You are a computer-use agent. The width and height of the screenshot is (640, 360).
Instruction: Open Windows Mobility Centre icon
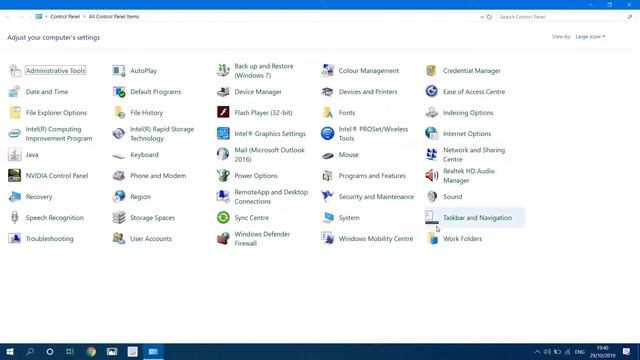point(328,238)
